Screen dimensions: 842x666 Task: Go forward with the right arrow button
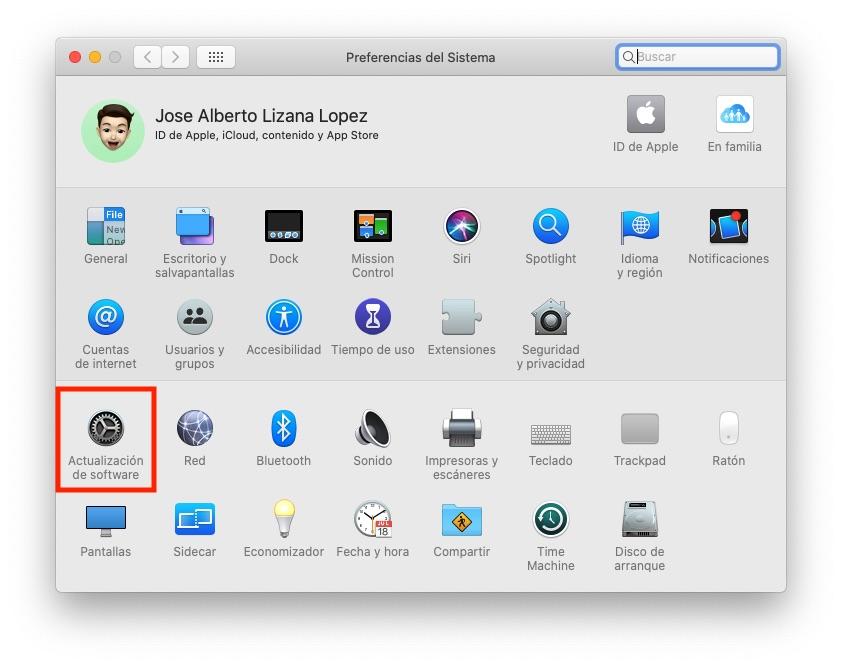tap(175, 56)
